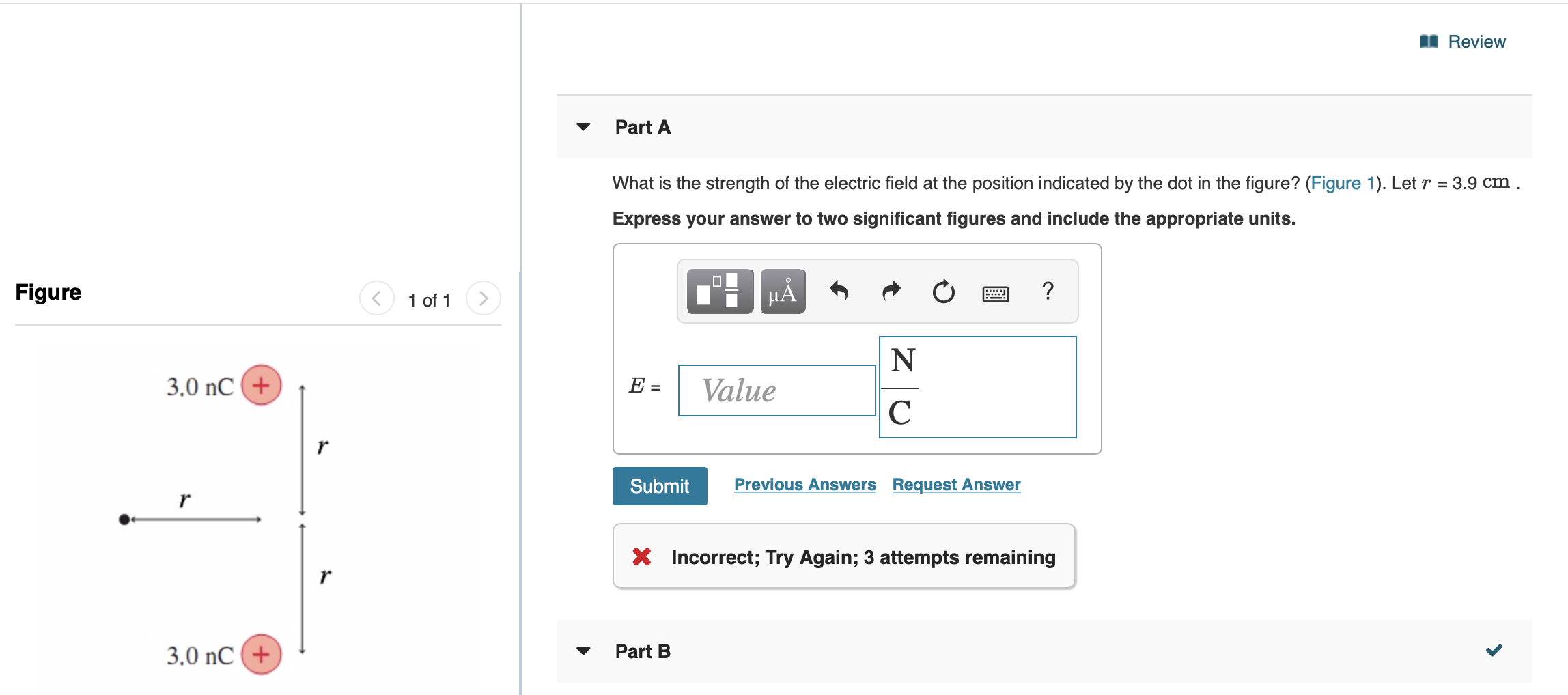
Task: Edit the N/C units field
Action: click(x=978, y=387)
